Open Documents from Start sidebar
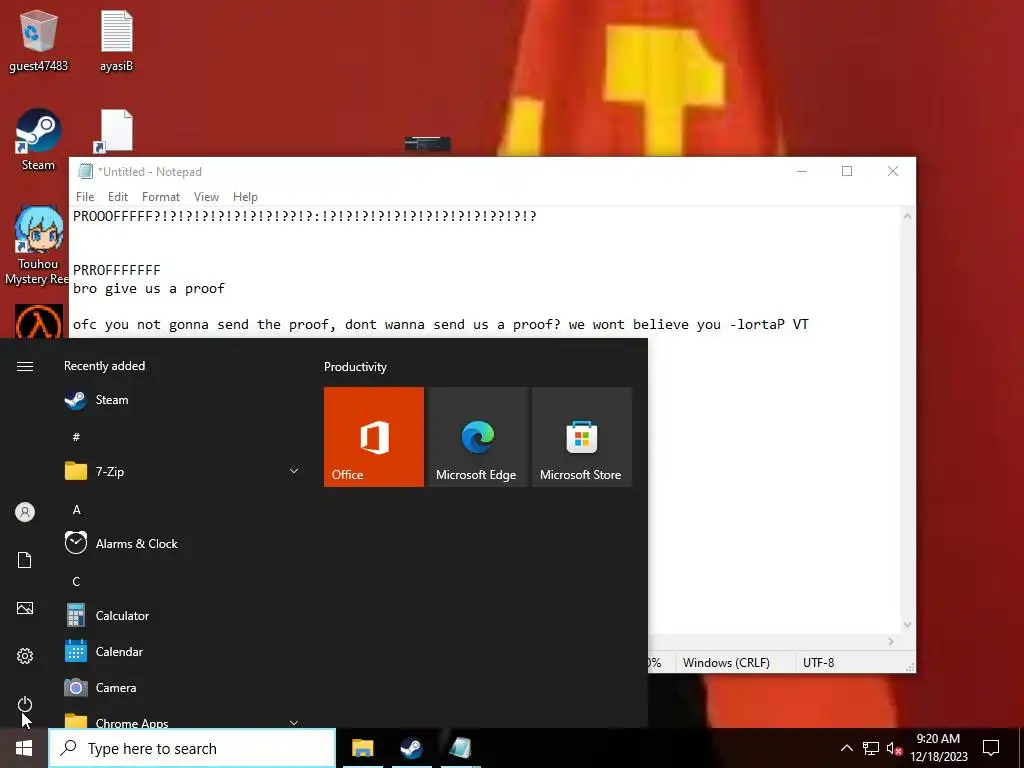This screenshot has width=1024, height=768. pos(25,560)
